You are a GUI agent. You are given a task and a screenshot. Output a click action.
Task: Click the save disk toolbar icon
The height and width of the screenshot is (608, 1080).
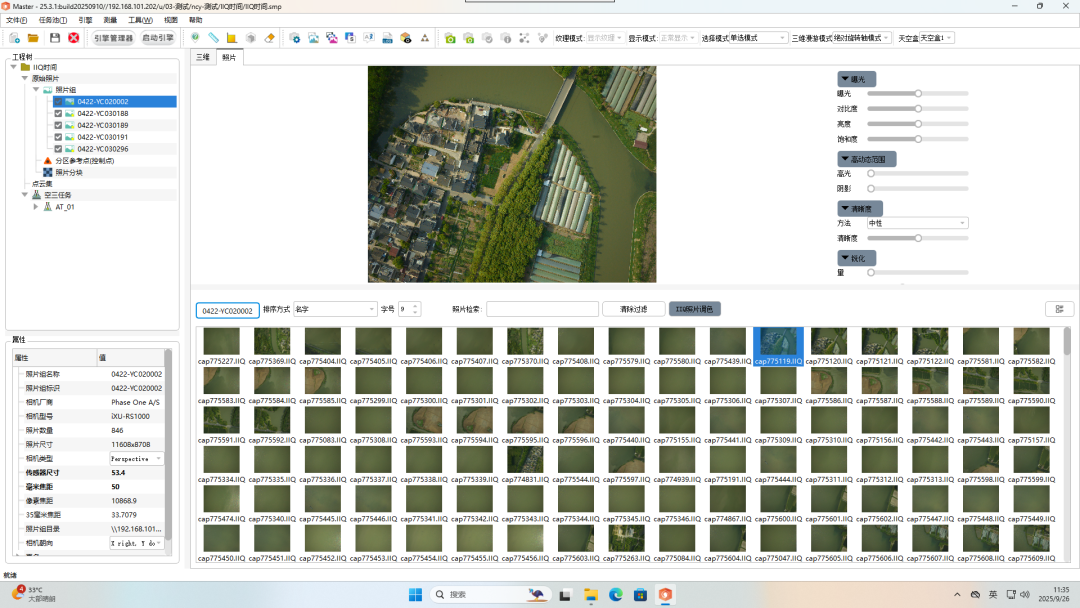(x=54, y=38)
